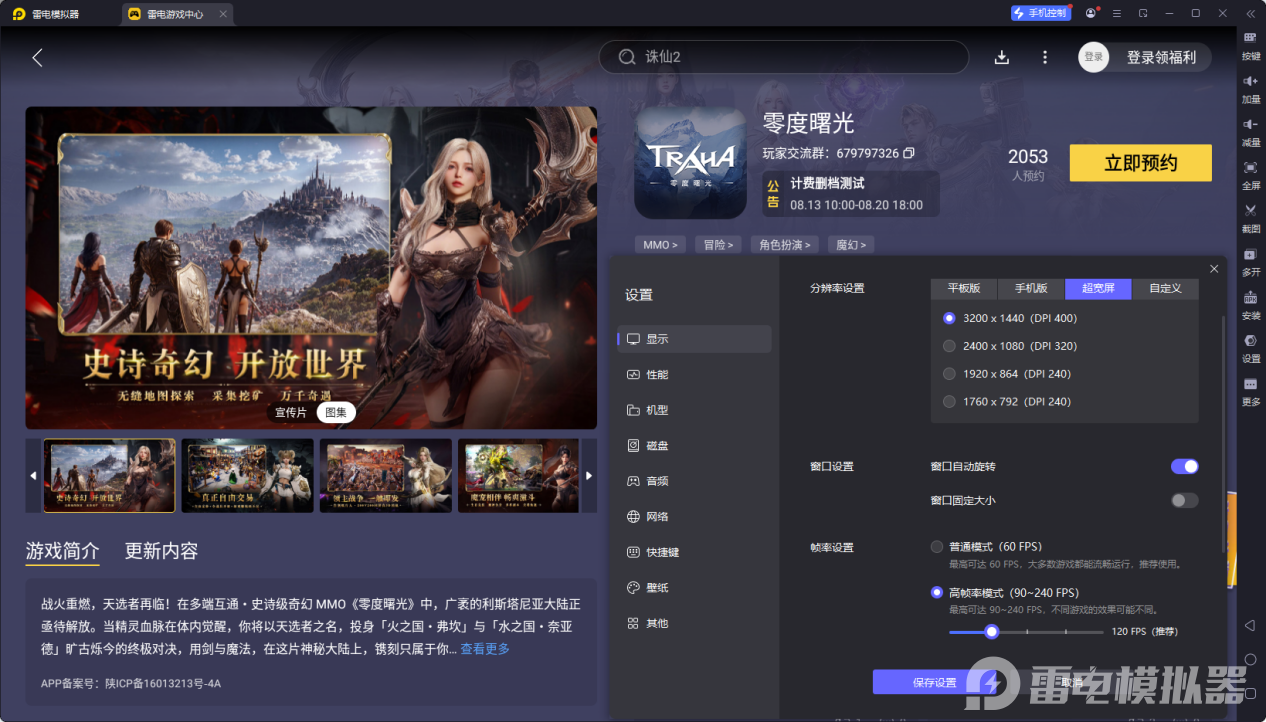Click the search field containing 诛仙2

click(784, 57)
